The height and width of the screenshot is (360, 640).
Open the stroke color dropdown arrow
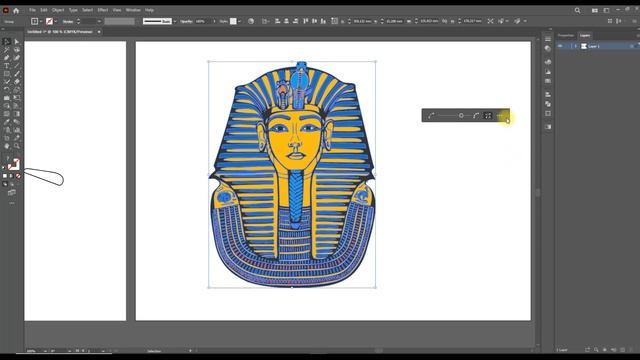coord(56,21)
